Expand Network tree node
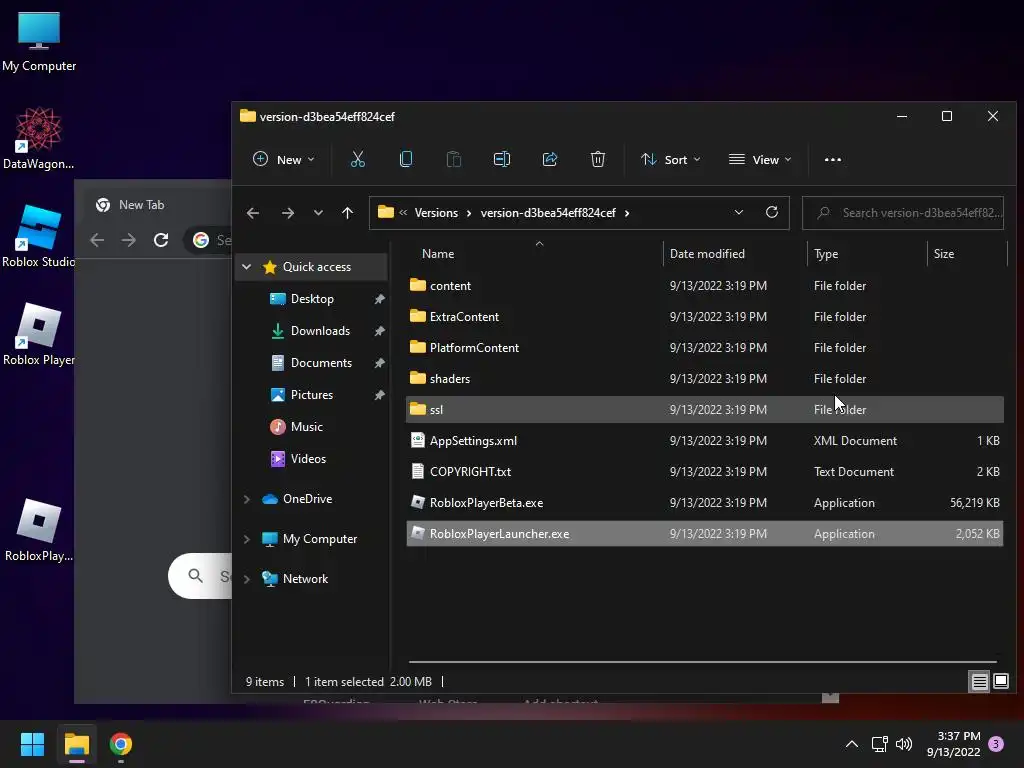1024x768 pixels. click(x=246, y=579)
